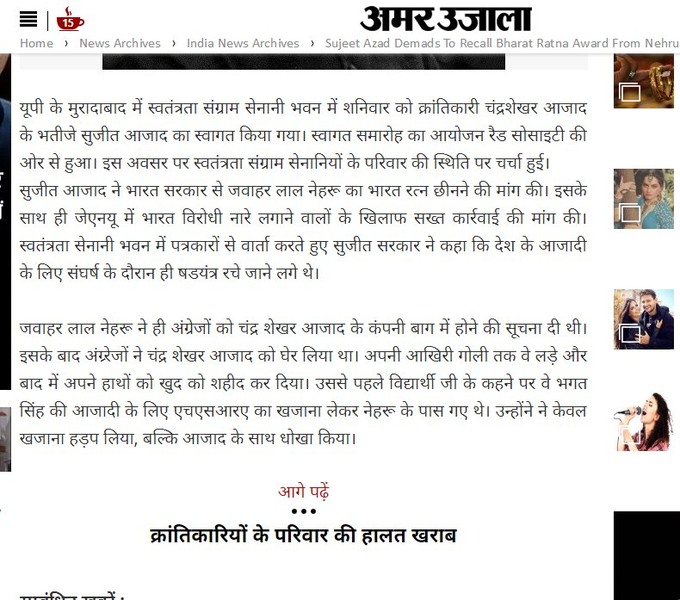Open the News Archives breadcrumb

[x=120, y=43]
